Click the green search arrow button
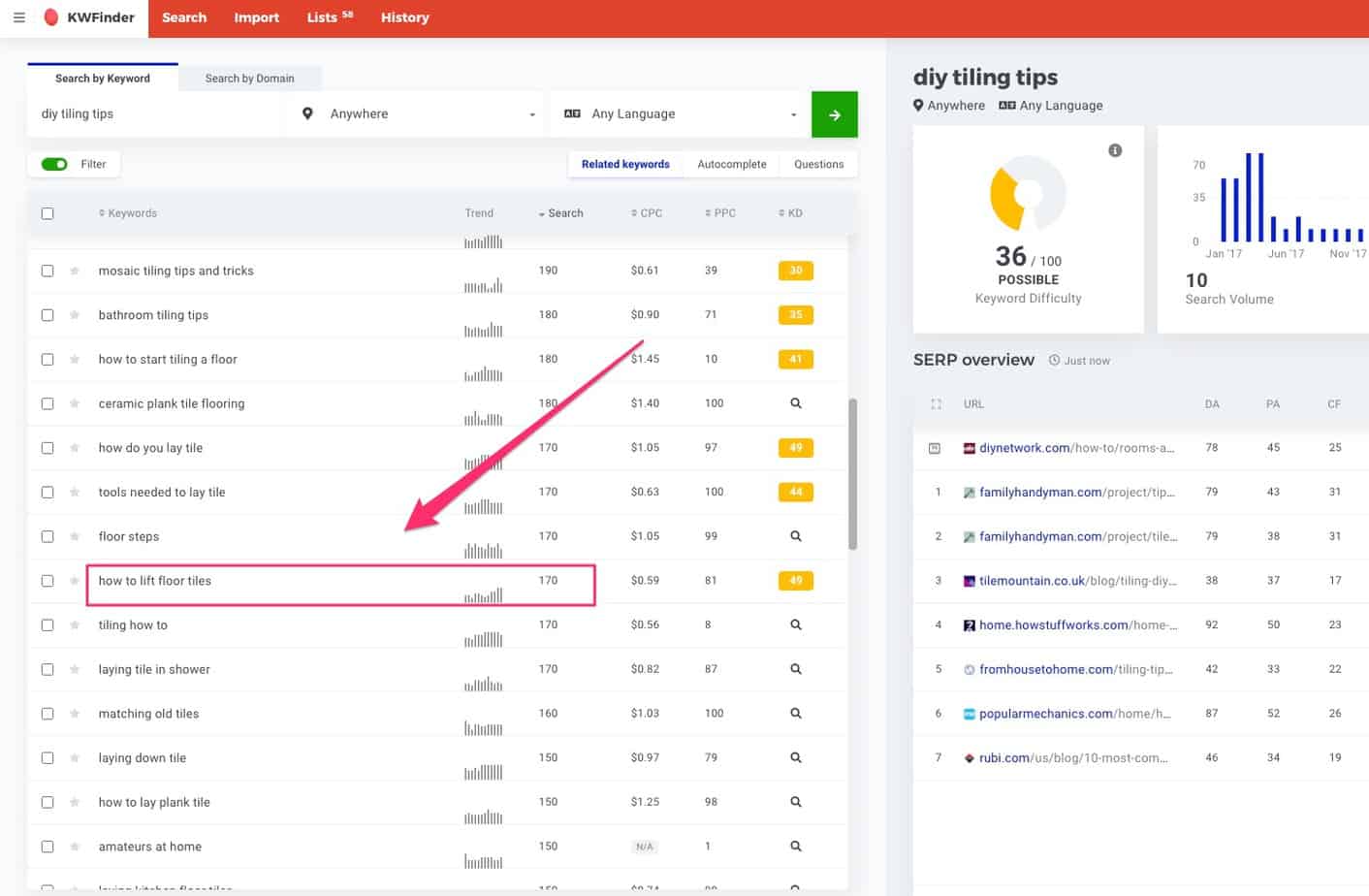Viewport: 1369px width, 896px height. pos(834,114)
